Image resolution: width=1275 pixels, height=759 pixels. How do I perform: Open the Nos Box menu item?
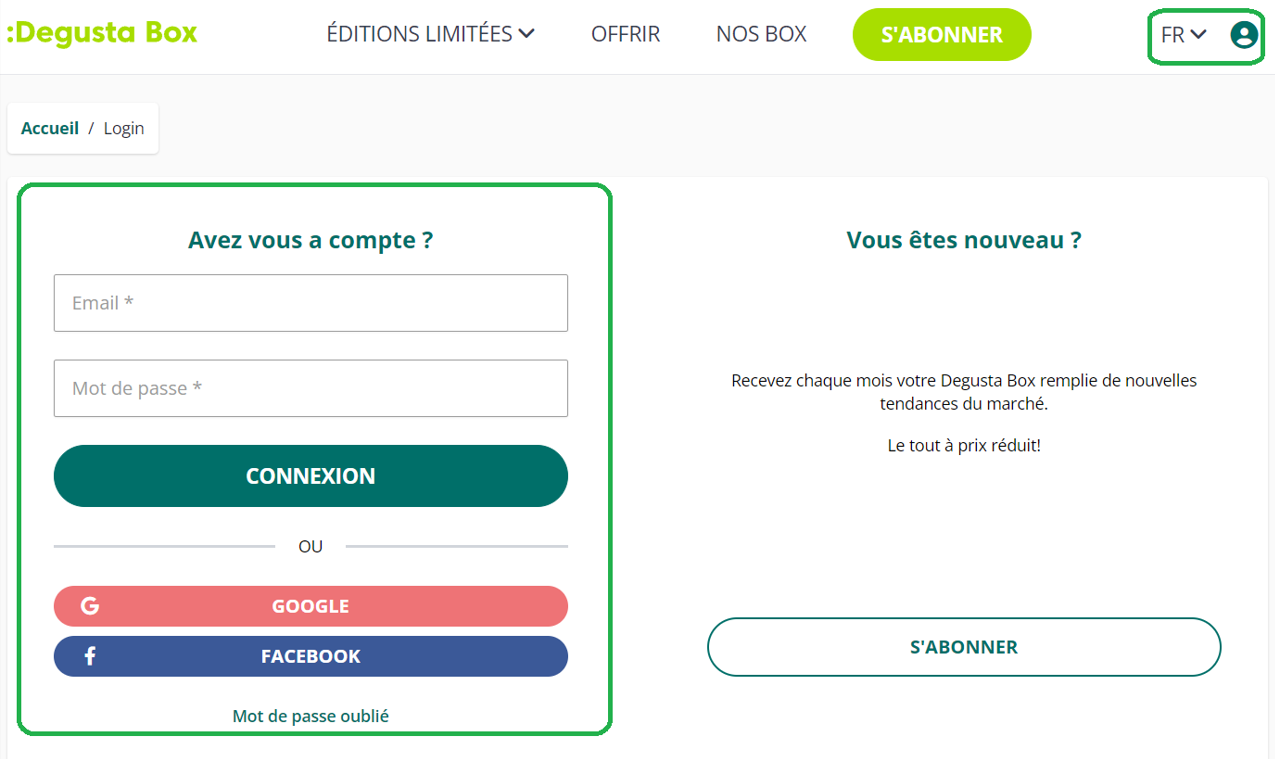coord(762,34)
